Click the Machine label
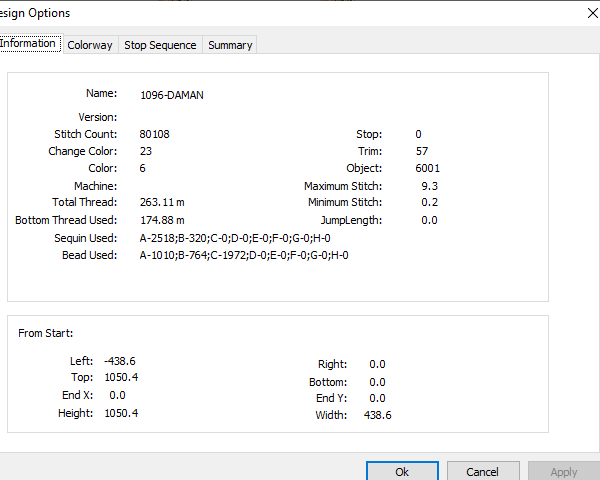 click(96, 186)
